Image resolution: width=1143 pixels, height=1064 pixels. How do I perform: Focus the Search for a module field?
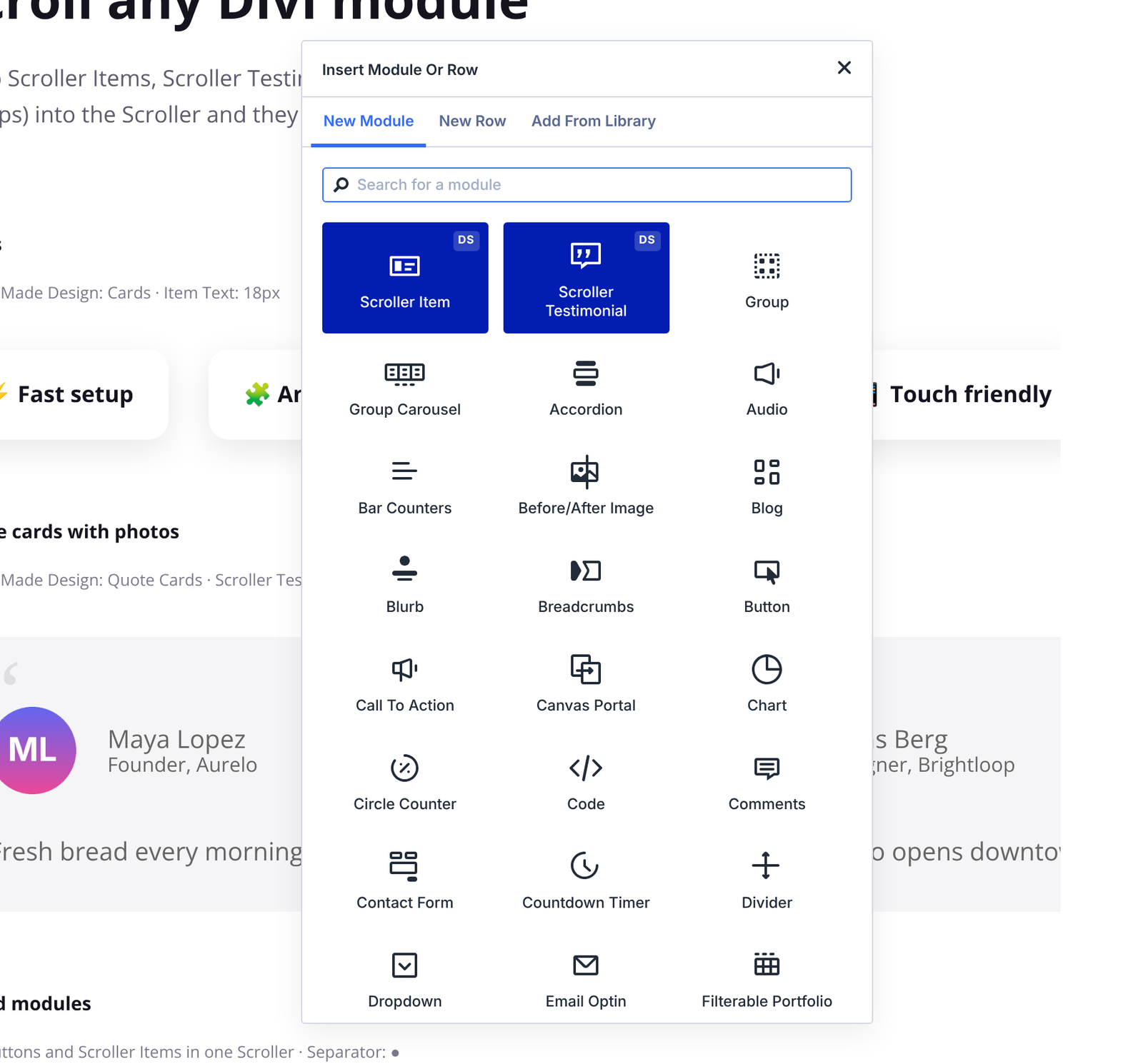587,185
